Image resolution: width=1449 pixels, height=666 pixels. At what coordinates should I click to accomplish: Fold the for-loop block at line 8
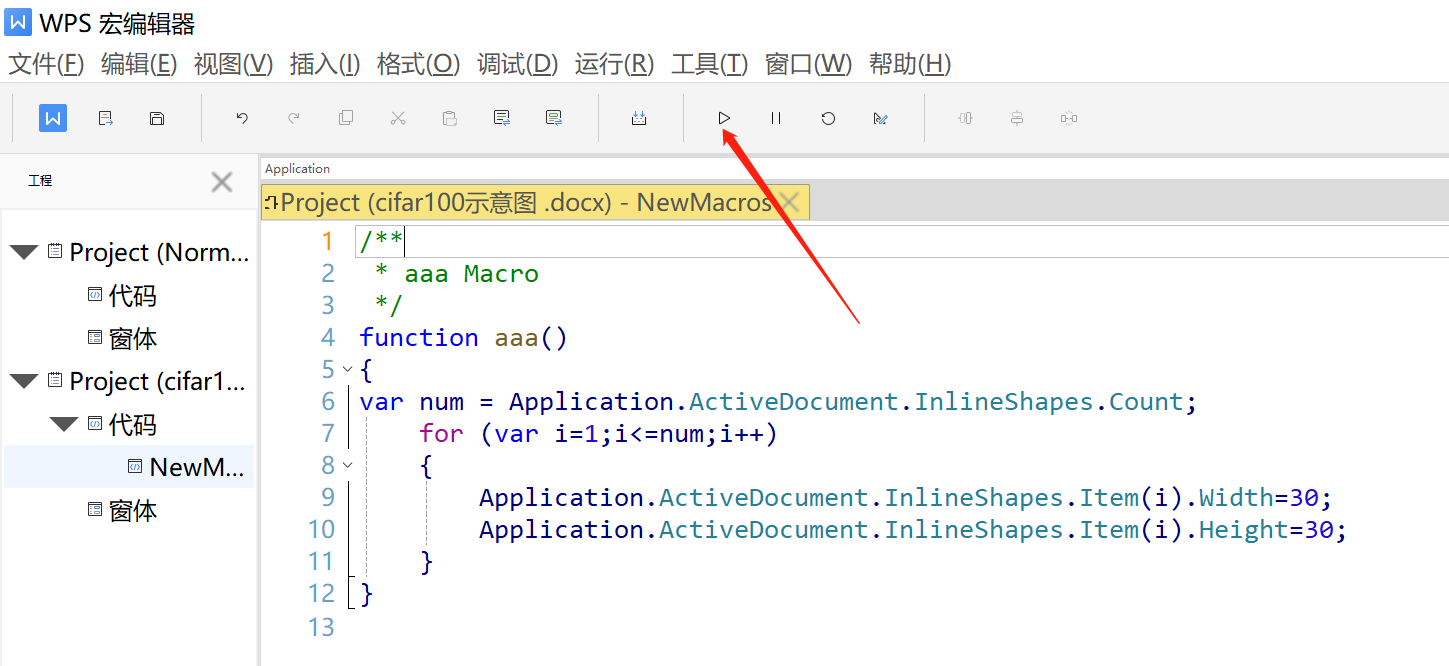point(347,465)
